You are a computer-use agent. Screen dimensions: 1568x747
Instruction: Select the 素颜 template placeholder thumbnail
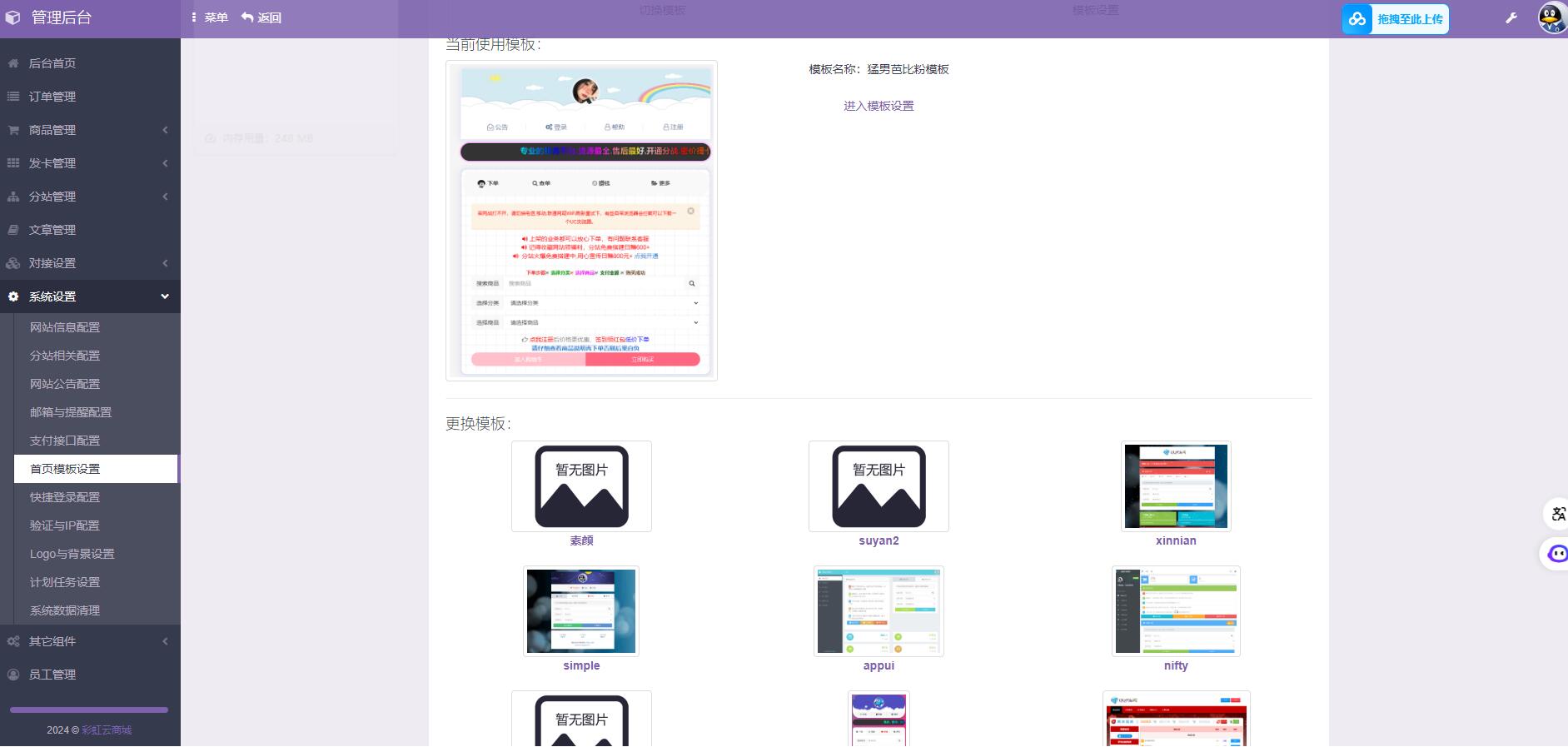(x=581, y=486)
